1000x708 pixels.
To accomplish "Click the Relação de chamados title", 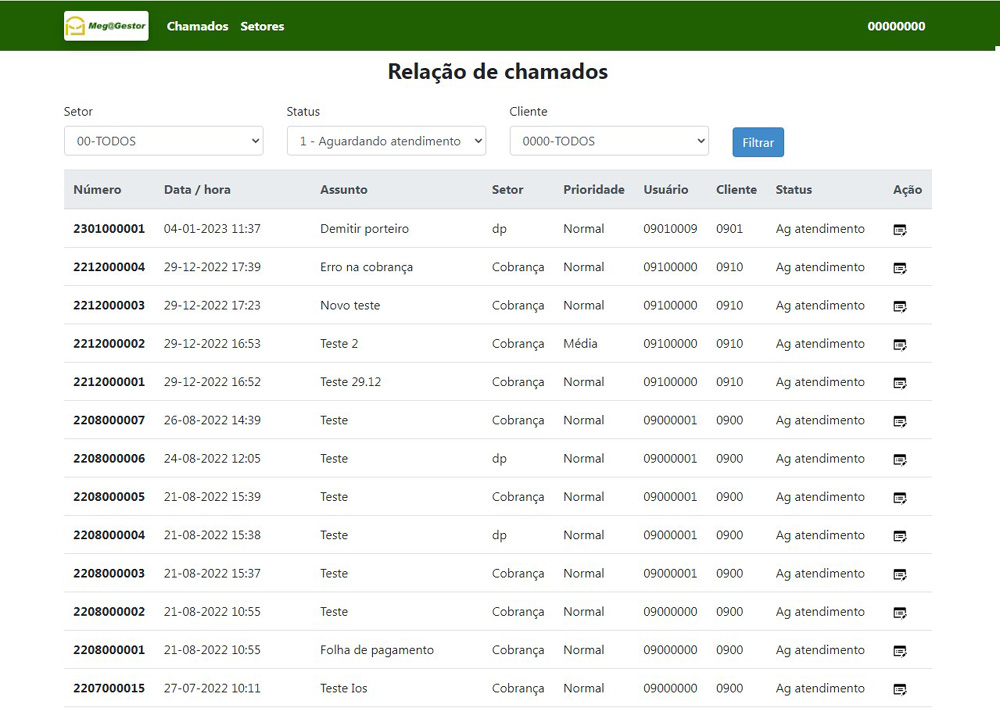I will (497, 72).
